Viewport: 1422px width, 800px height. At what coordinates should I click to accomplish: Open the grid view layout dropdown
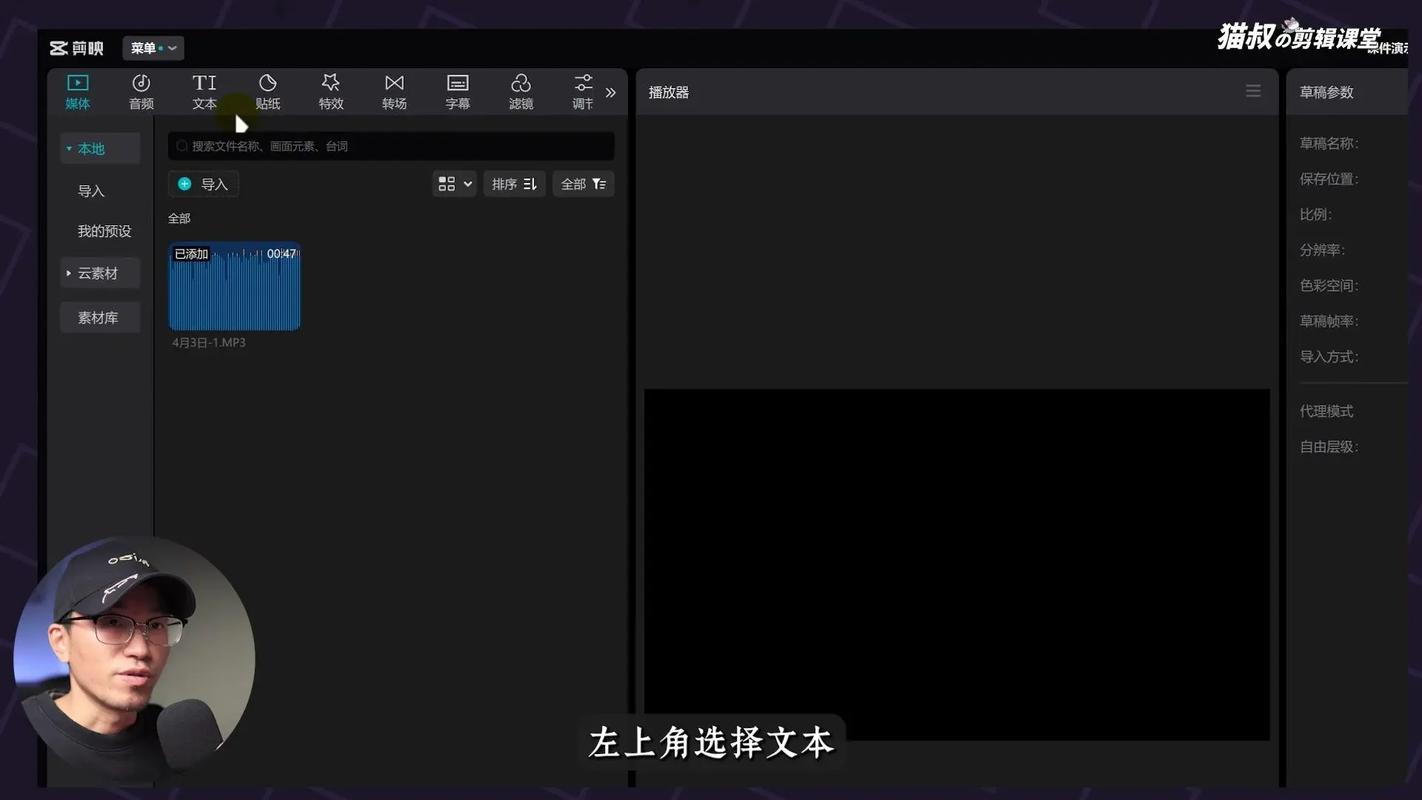[454, 183]
